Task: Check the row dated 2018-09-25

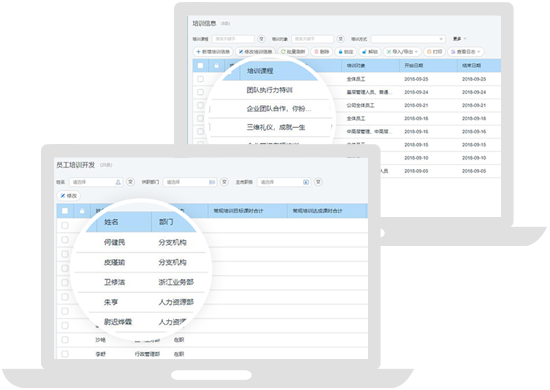Action: point(200,79)
